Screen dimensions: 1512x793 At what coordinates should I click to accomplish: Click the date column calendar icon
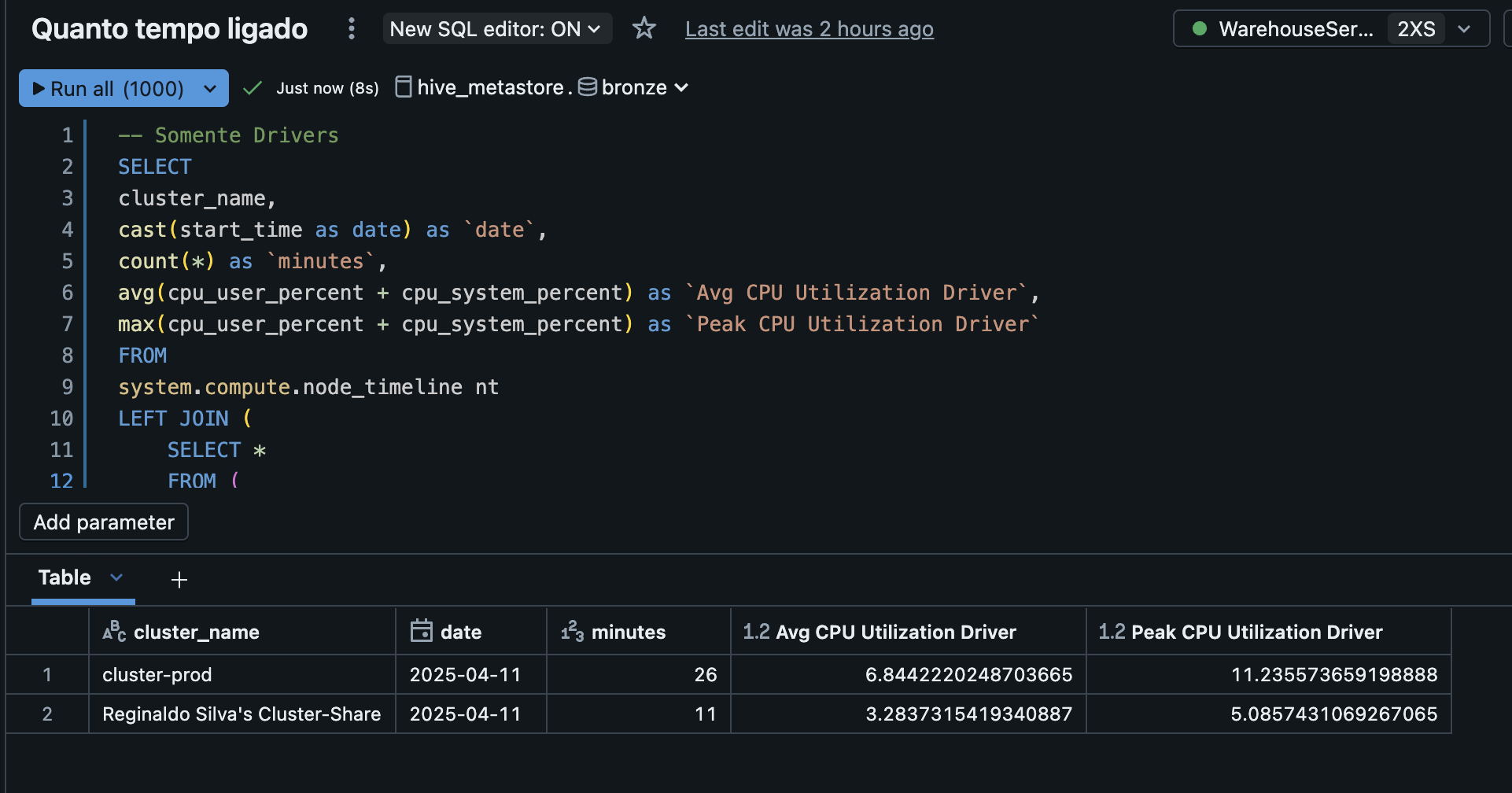[x=422, y=631]
